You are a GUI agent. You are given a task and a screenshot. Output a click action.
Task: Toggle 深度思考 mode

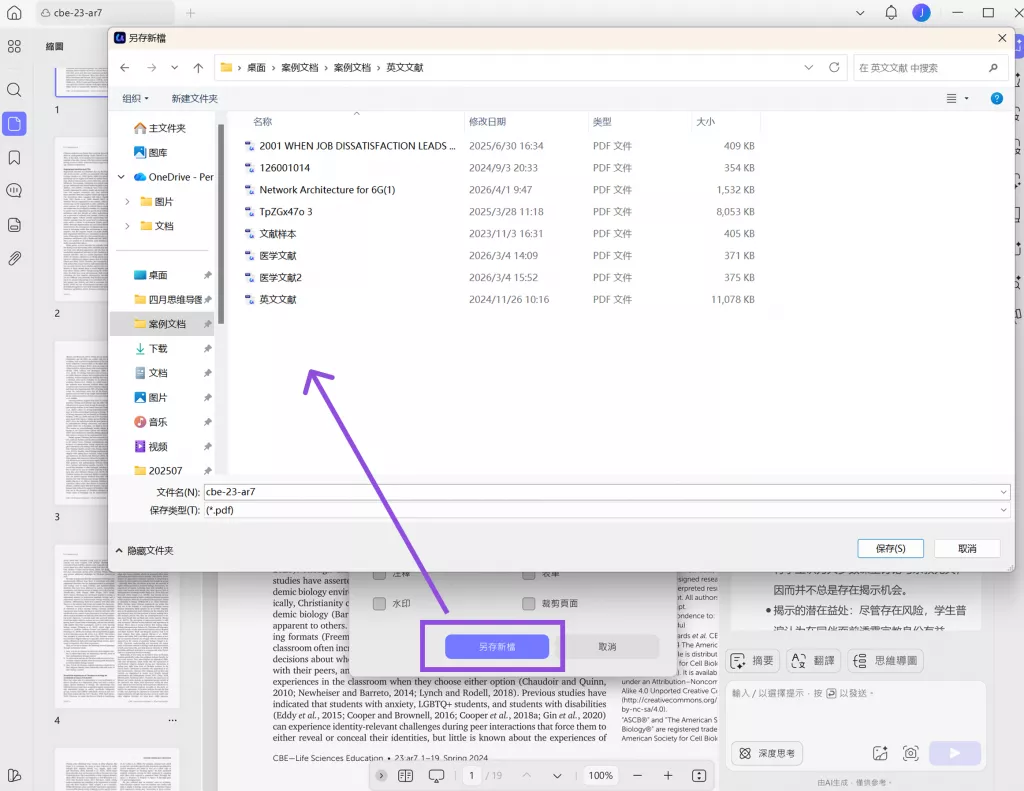pyautogui.click(x=767, y=753)
